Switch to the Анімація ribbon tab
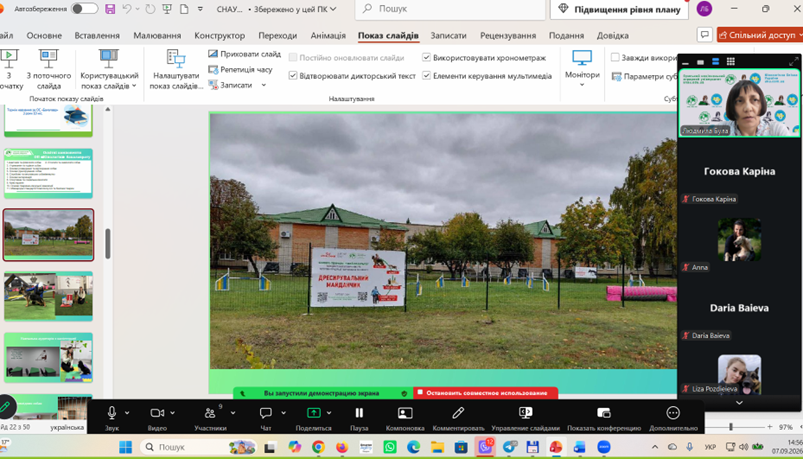This screenshot has width=803, height=459. click(x=328, y=35)
